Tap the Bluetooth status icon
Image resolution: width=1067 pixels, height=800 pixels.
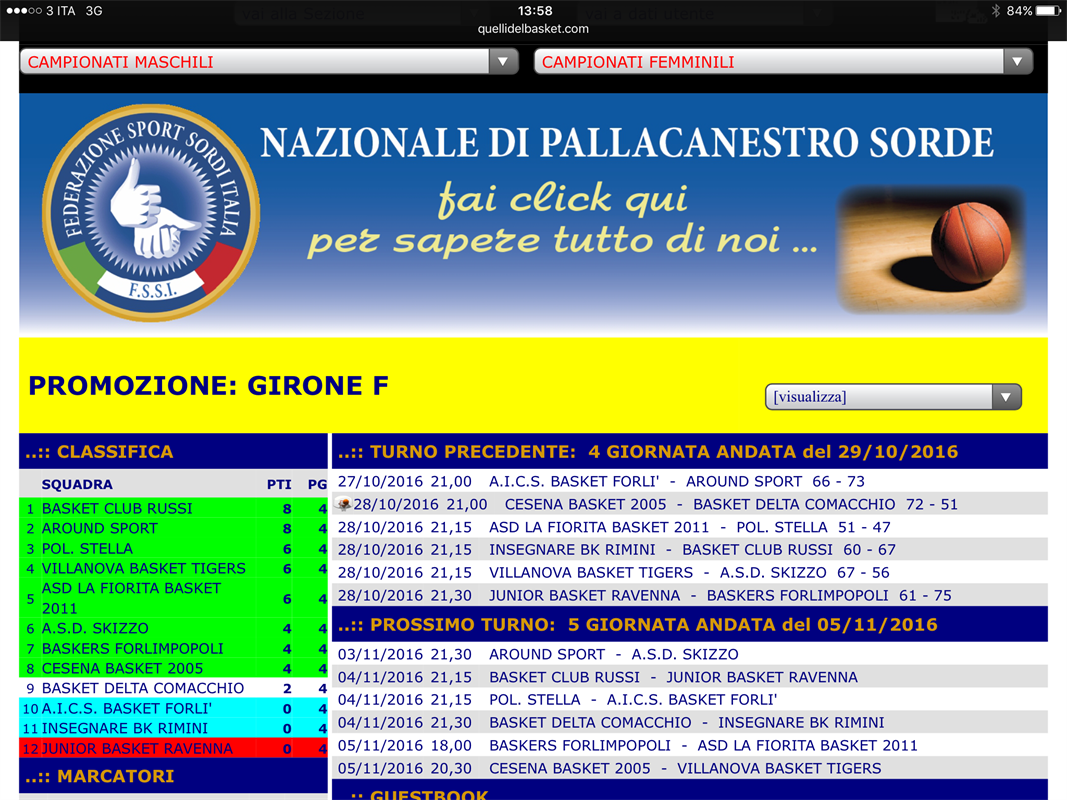pyautogui.click(x=996, y=11)
